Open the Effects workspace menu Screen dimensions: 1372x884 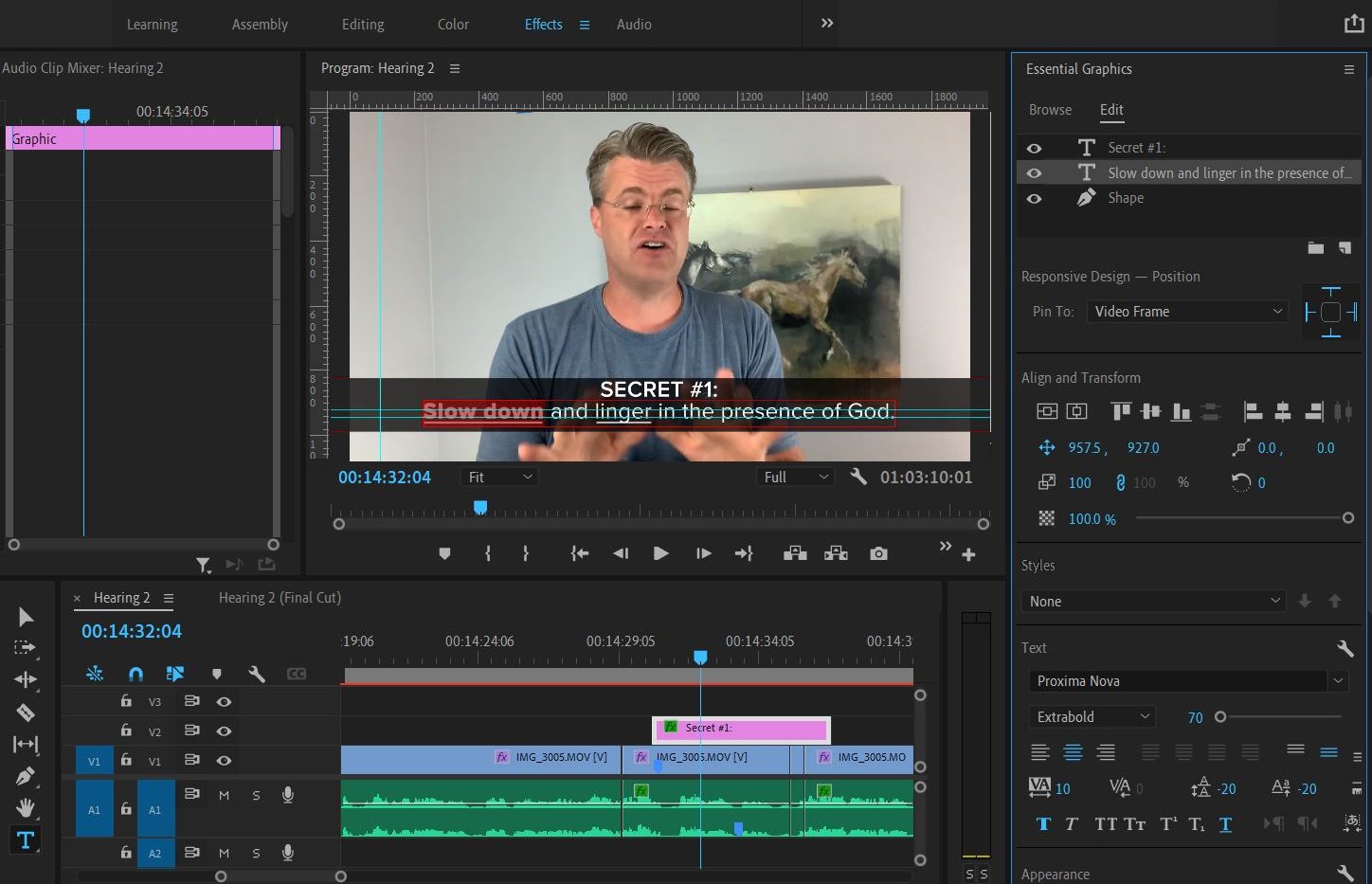[585, 25]
